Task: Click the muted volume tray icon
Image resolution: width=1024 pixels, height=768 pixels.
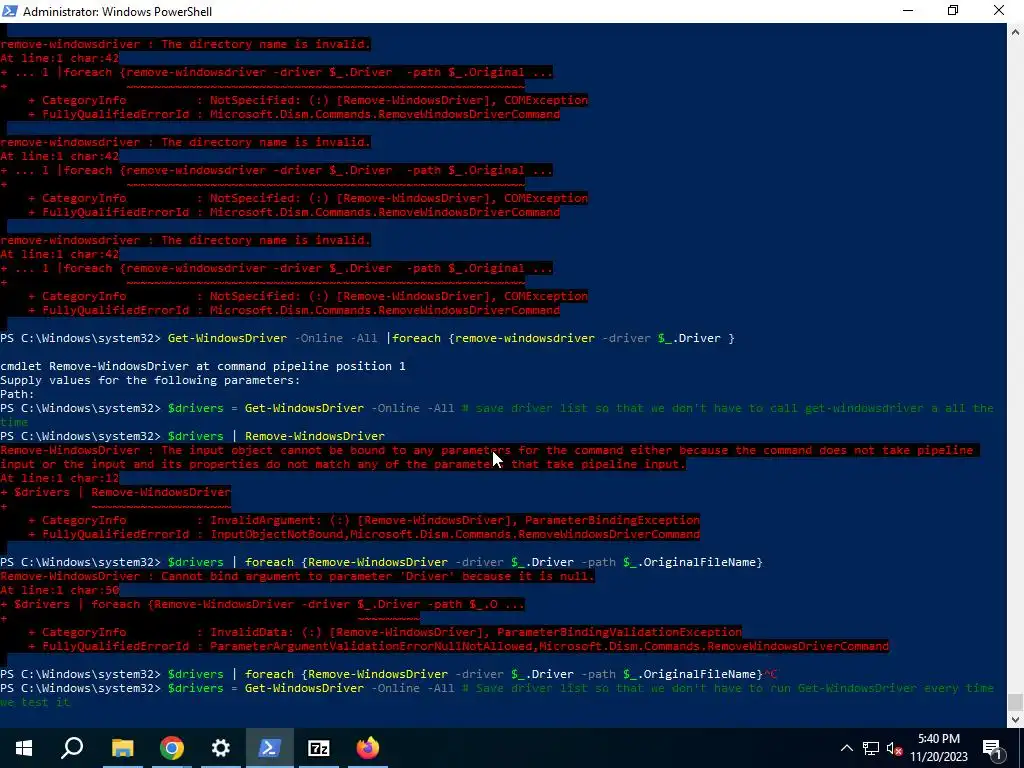Action: pyautogui.click(x=895, y=748)
